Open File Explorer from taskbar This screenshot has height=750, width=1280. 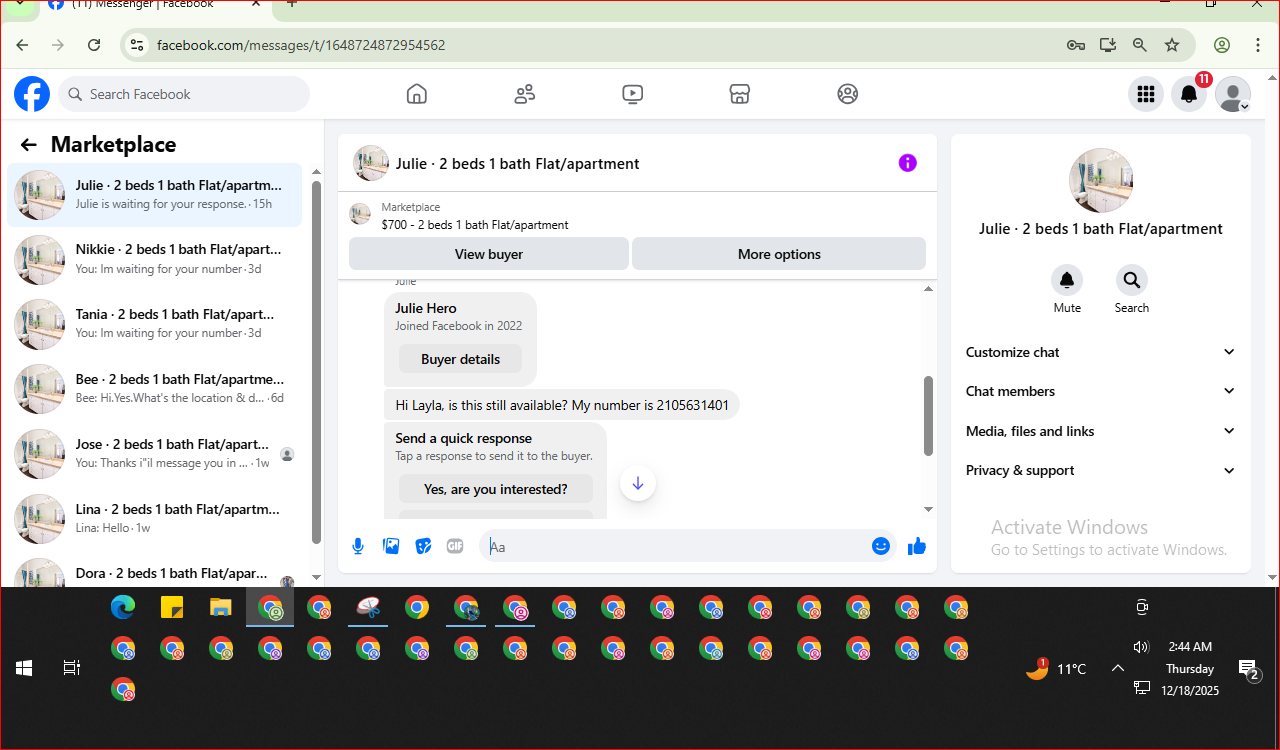click(221, 607)
